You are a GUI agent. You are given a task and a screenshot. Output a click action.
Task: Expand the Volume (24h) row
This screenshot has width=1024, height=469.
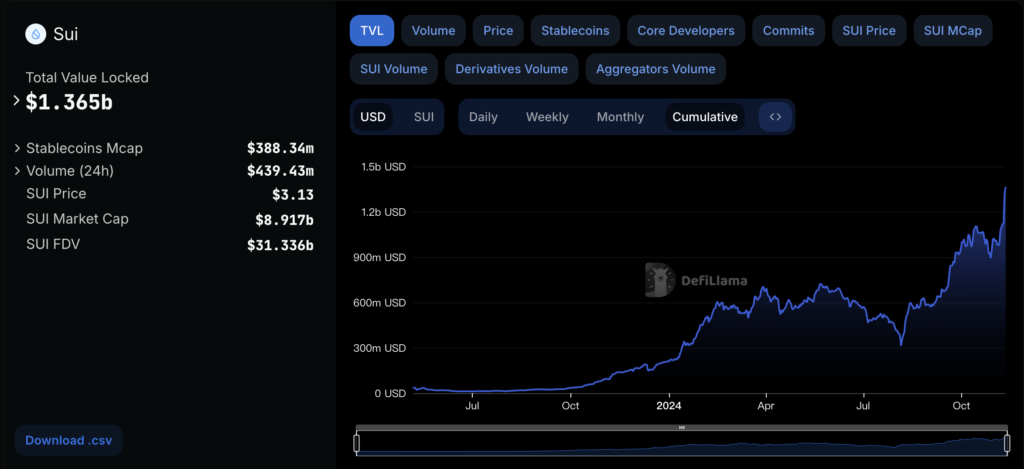point(17,171)
